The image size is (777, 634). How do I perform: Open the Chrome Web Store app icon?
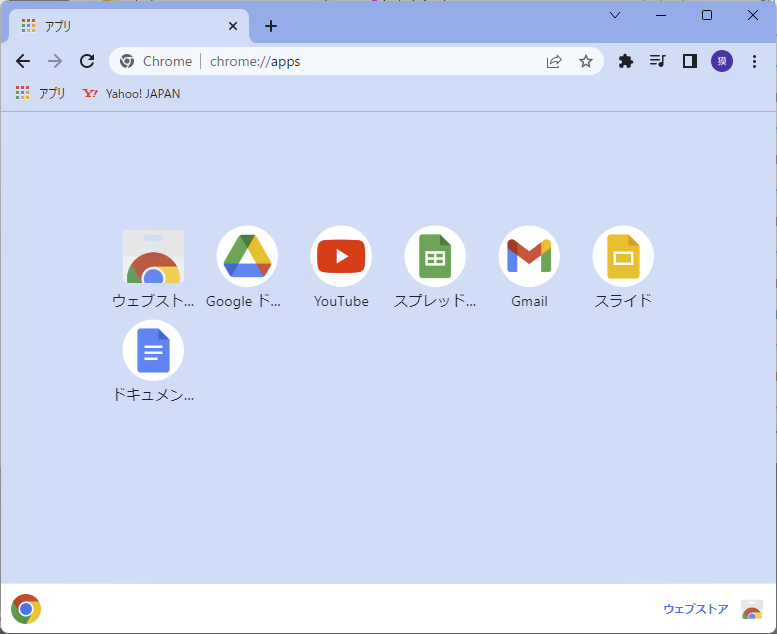point(153,257)
